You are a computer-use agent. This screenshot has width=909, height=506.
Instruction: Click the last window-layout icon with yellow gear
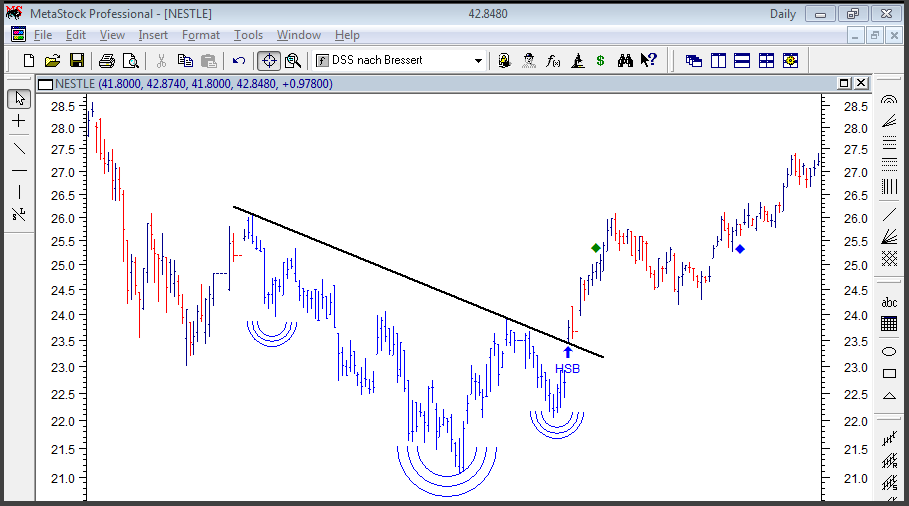791,60
